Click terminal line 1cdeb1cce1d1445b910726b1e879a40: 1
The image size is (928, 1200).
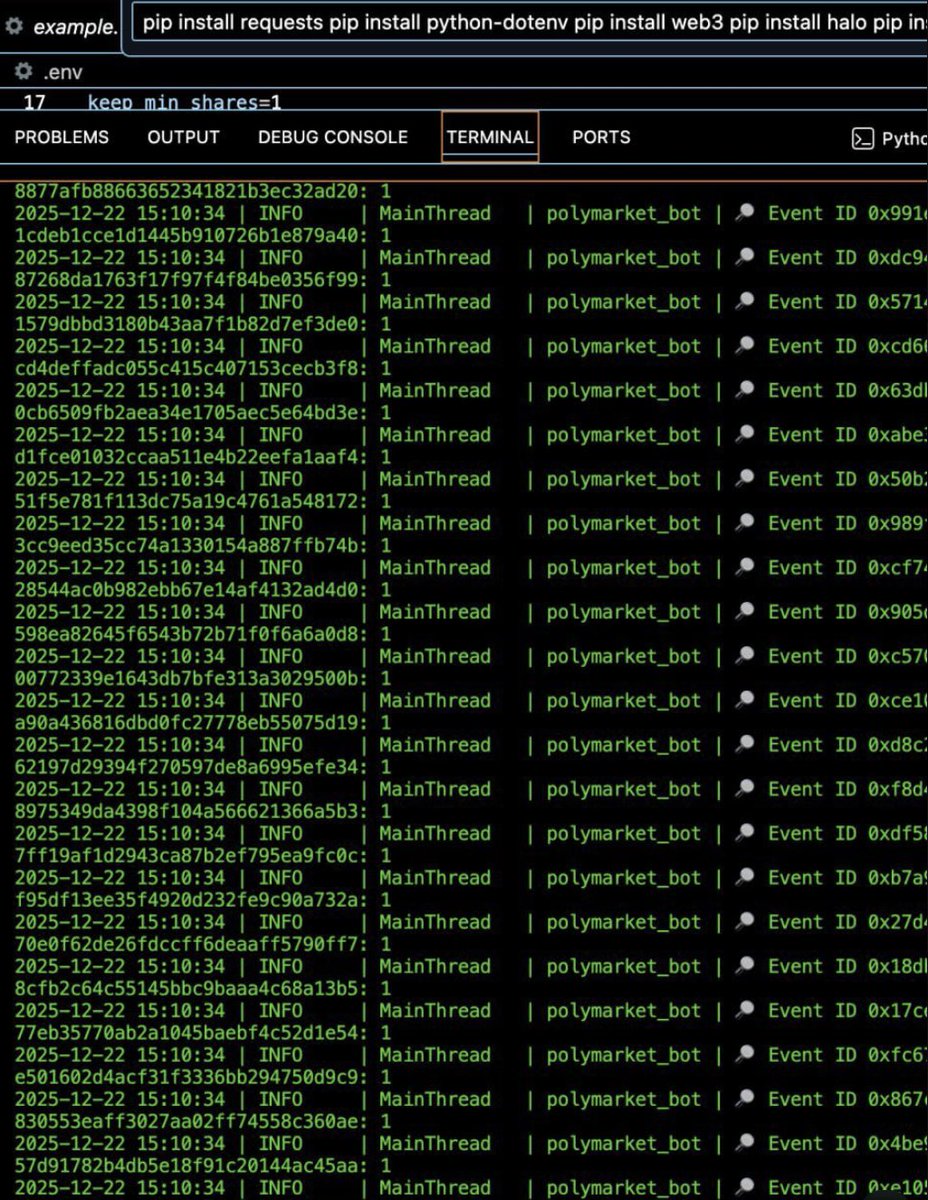[x=203, y=235]
